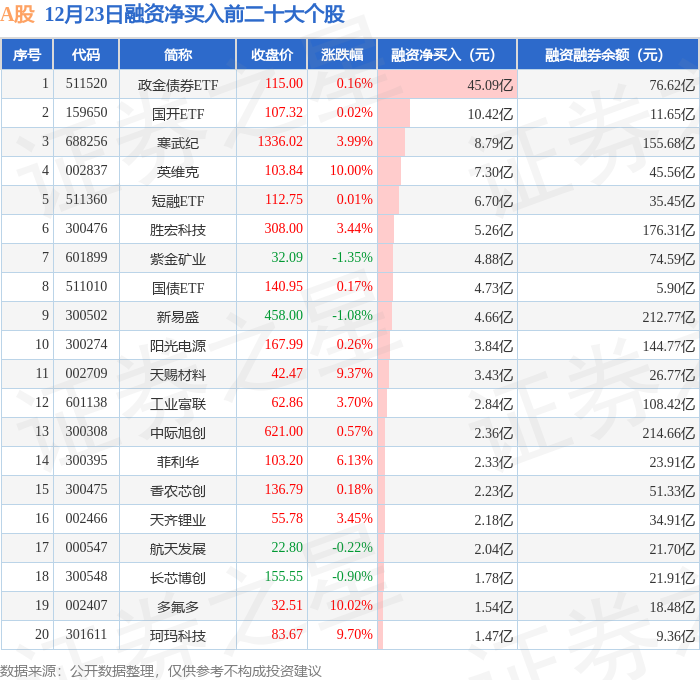
Task: Click the 融资融券余额（元） column header
Action: click(608, 54)
